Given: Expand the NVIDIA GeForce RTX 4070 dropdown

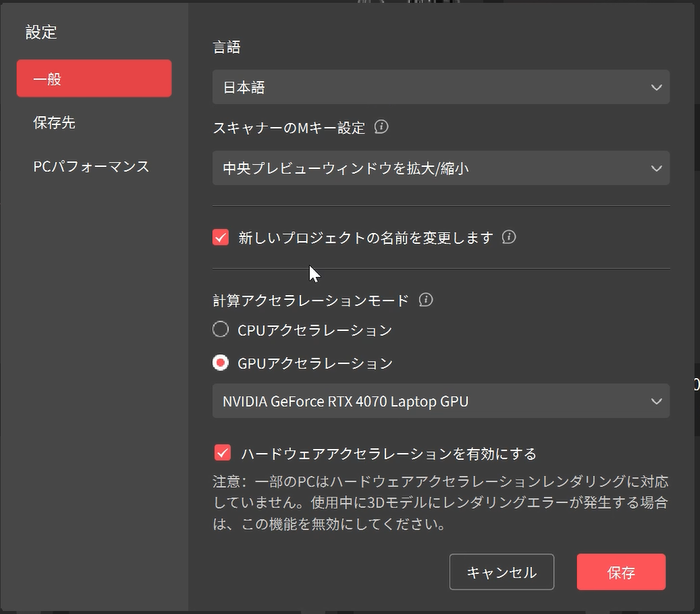Looking at the screenshot, I should click(440, 402).
